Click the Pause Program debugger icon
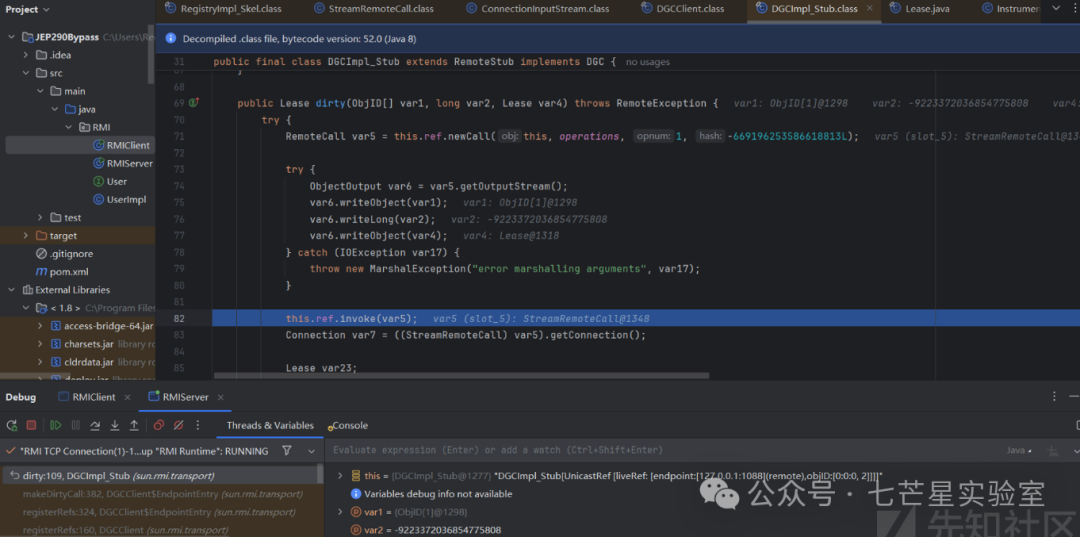The width and height of the screenshot is (1080, 537). pos(76,425)
